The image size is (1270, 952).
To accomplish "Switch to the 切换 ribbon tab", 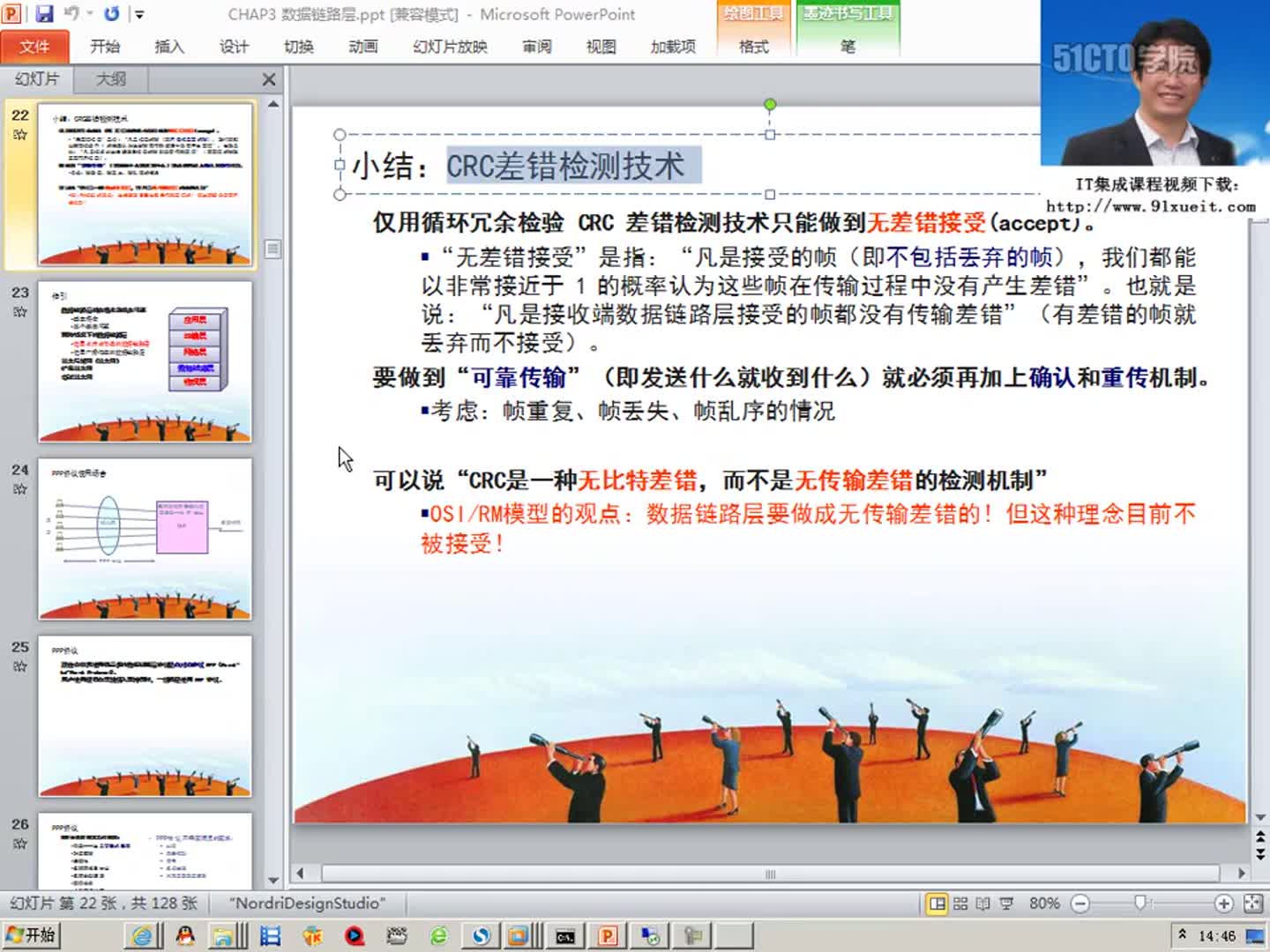I will (299, 47).
